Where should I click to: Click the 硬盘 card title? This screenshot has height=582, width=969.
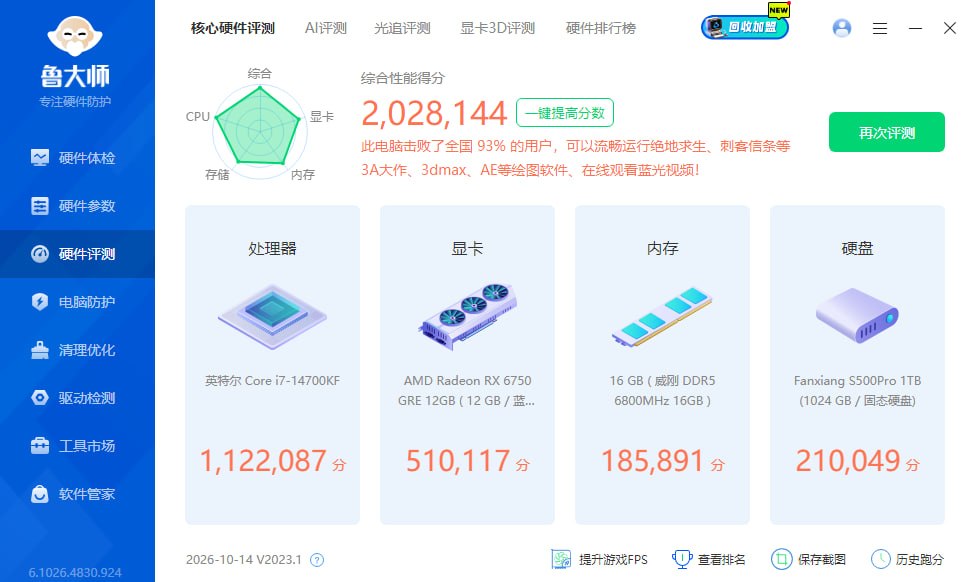pos(857,249)
